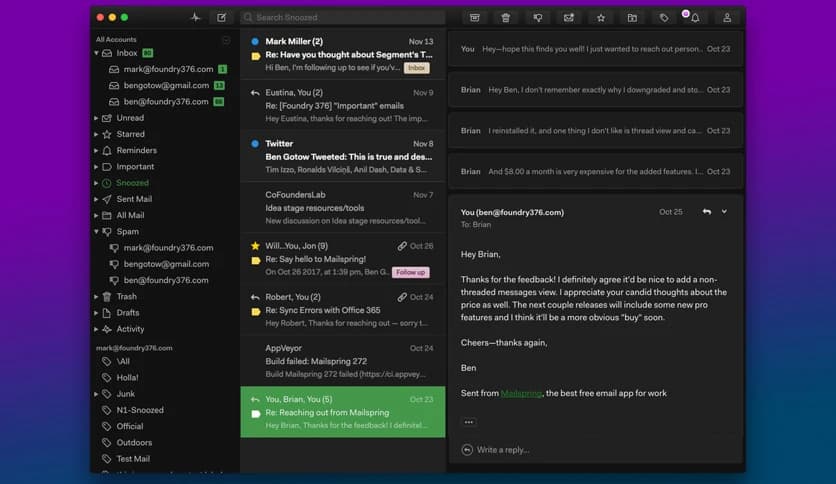This screenshot has width=836, height=484.
Task: Mark thread as spam with thumbs-down icon
Action: click(537, 18)
